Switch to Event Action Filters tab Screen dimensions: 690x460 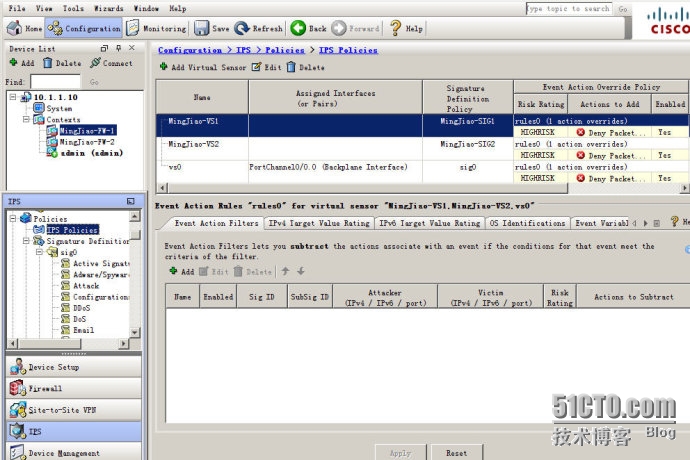216,223
